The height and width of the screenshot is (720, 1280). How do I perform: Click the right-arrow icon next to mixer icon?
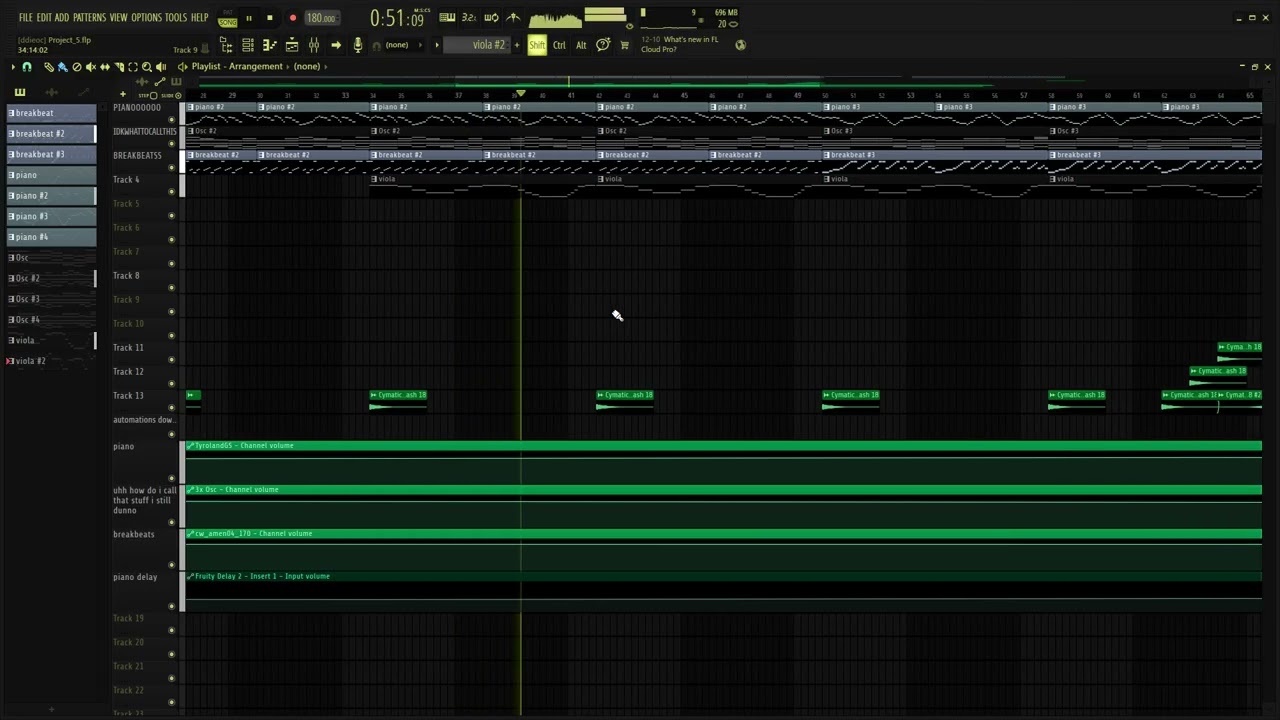[x=336, y=45]
